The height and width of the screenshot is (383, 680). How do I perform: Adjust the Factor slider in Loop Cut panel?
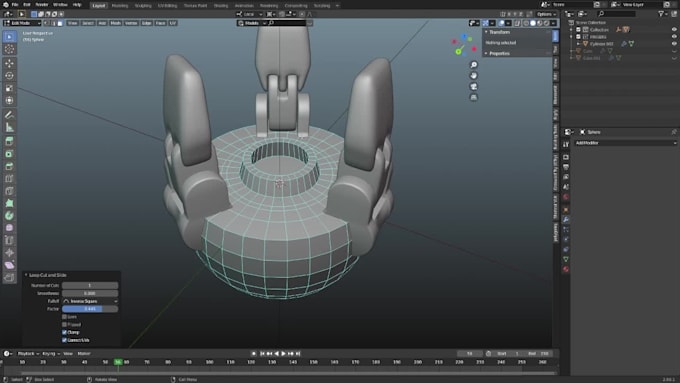point(90,309)
